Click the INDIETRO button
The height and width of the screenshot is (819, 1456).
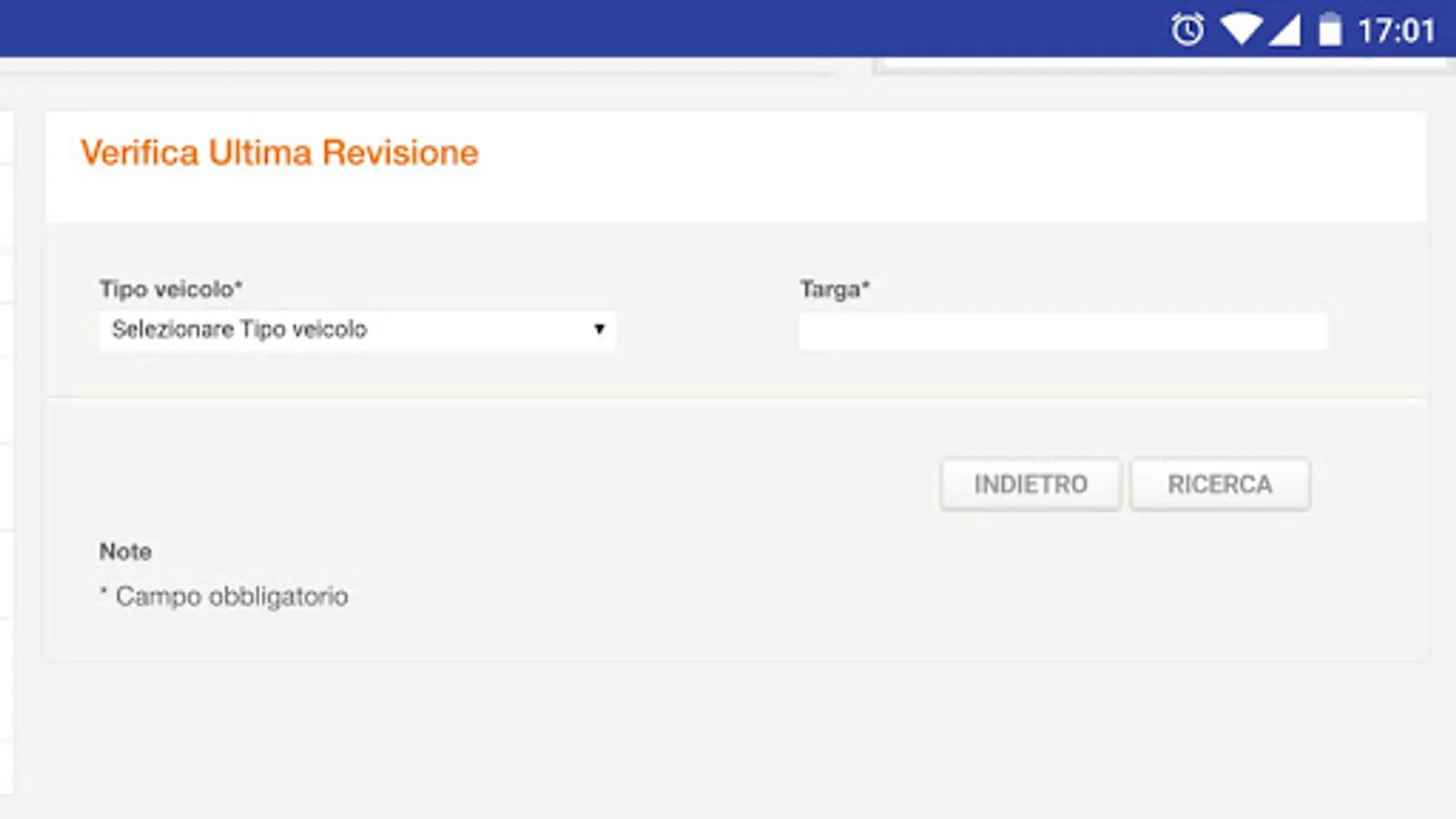[x=1030, y=484]
